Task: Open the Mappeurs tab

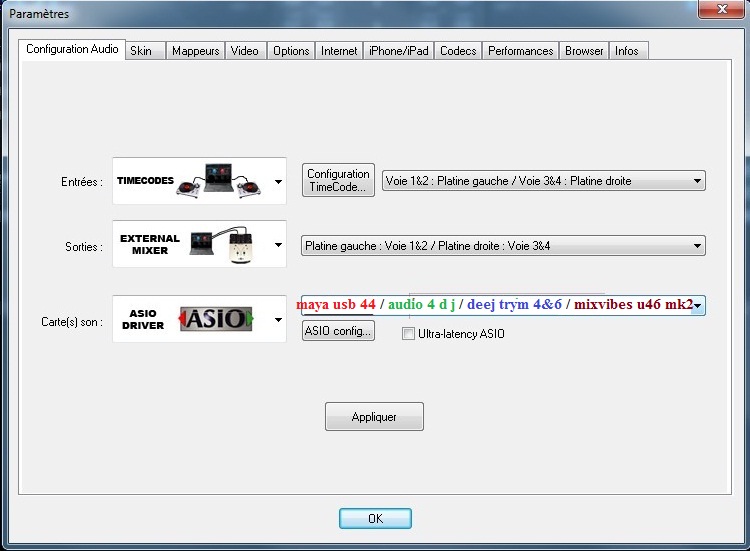Action: (195, 51)
